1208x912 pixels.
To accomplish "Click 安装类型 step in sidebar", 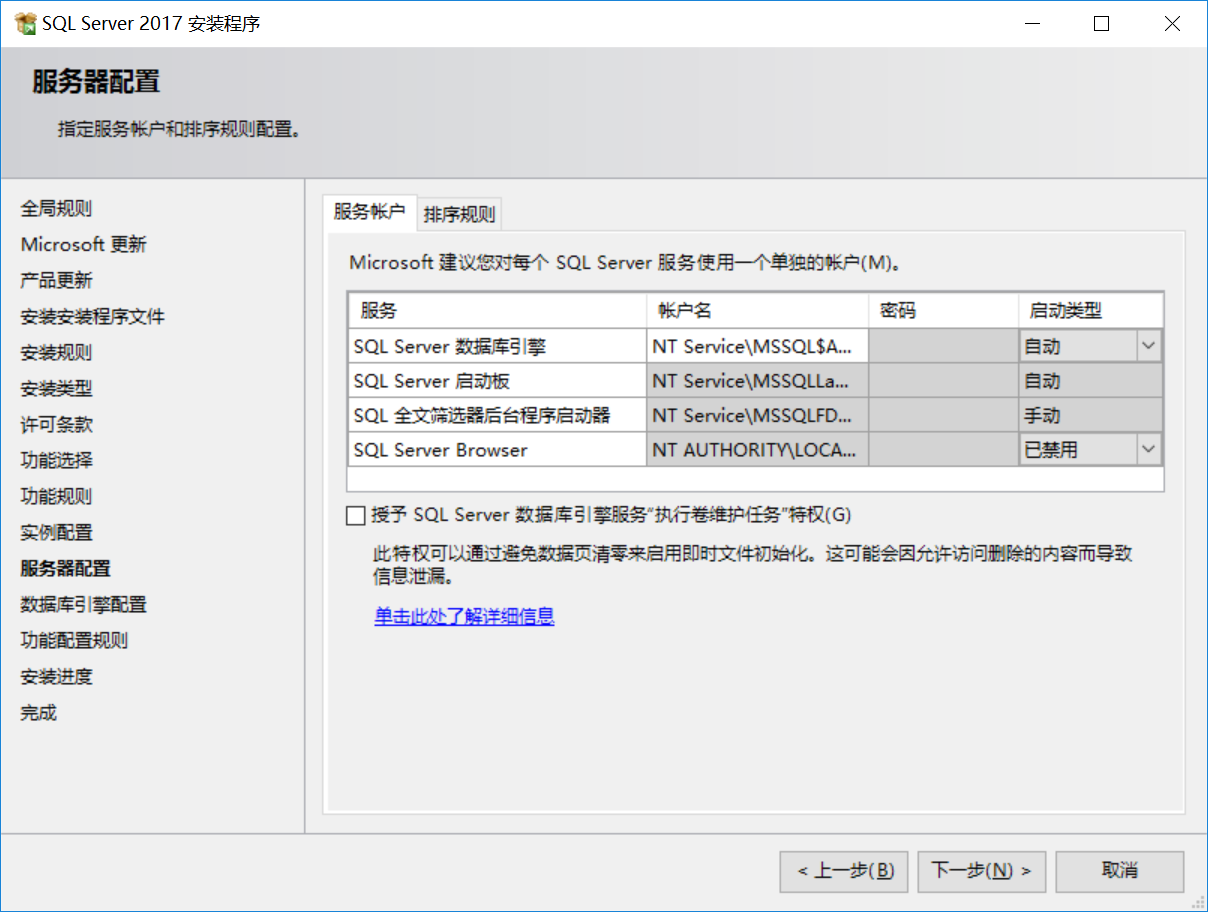I will coord(57,389).
